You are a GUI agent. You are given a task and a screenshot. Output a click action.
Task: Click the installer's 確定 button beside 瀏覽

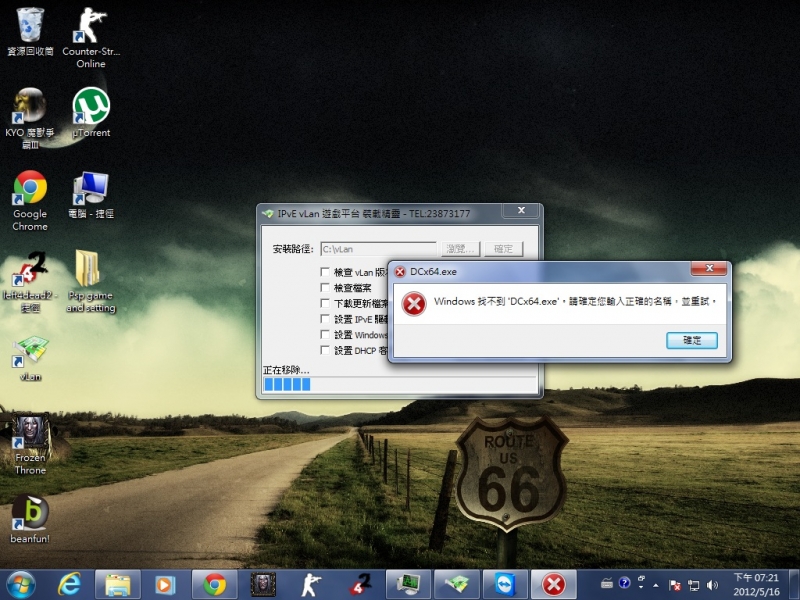pyautogui.click(x=504, y=249)
